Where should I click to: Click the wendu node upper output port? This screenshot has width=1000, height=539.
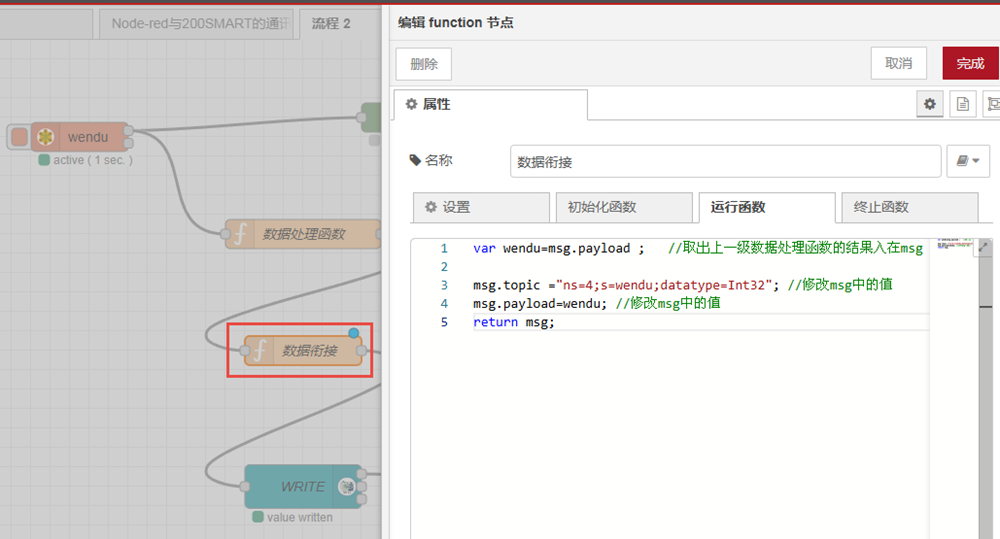pos(128,131)
